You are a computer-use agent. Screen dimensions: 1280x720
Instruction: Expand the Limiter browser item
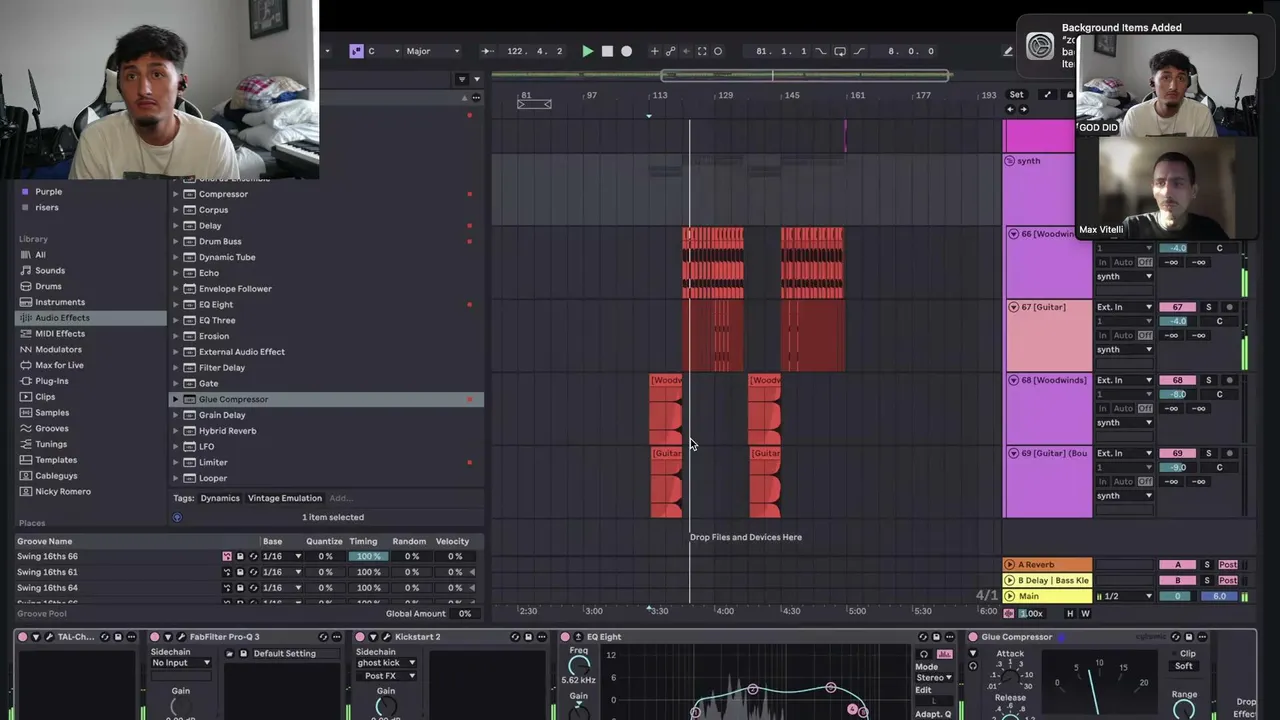coord(176,462)
